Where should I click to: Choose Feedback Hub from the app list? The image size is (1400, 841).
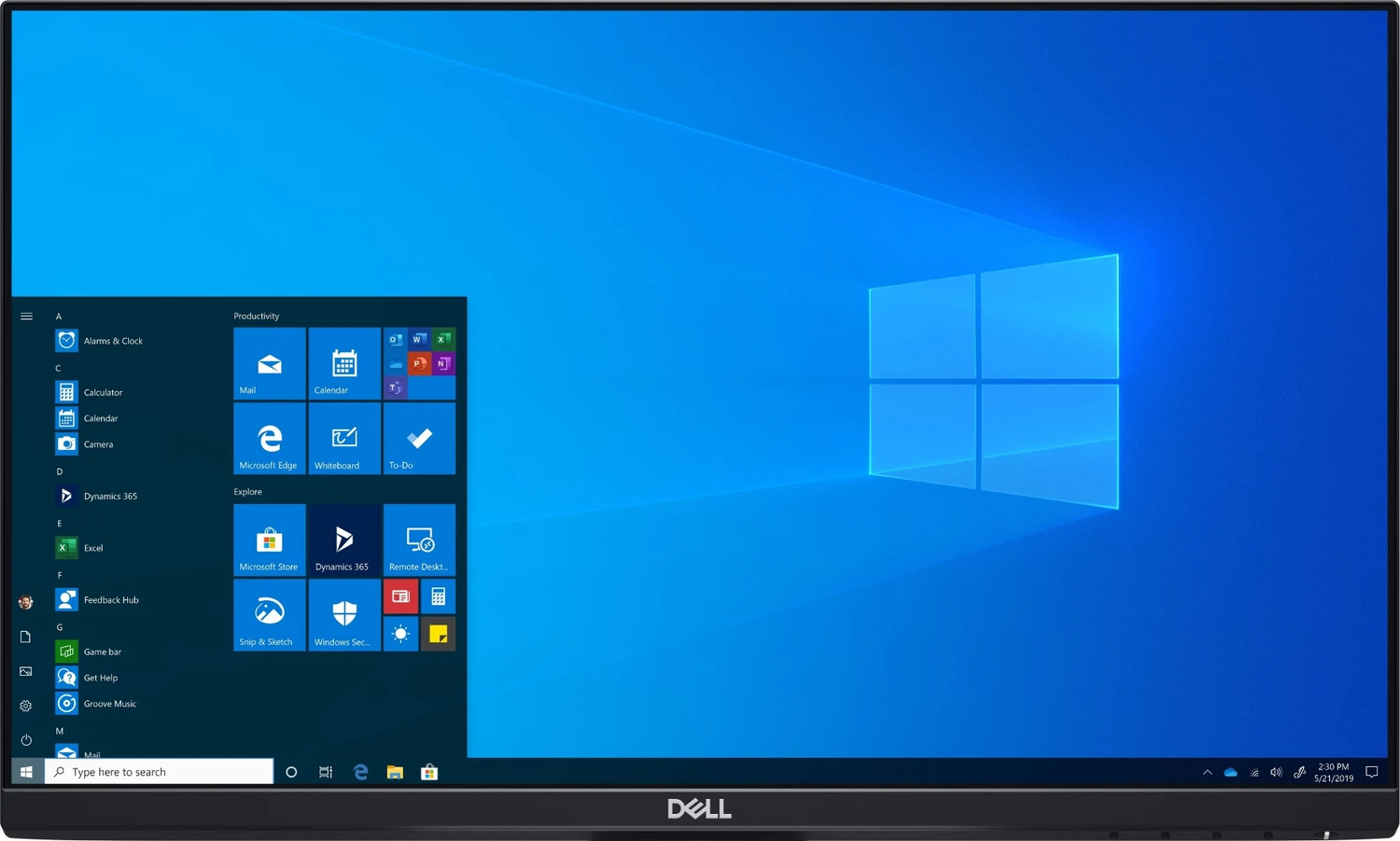(x=111, y=600)
